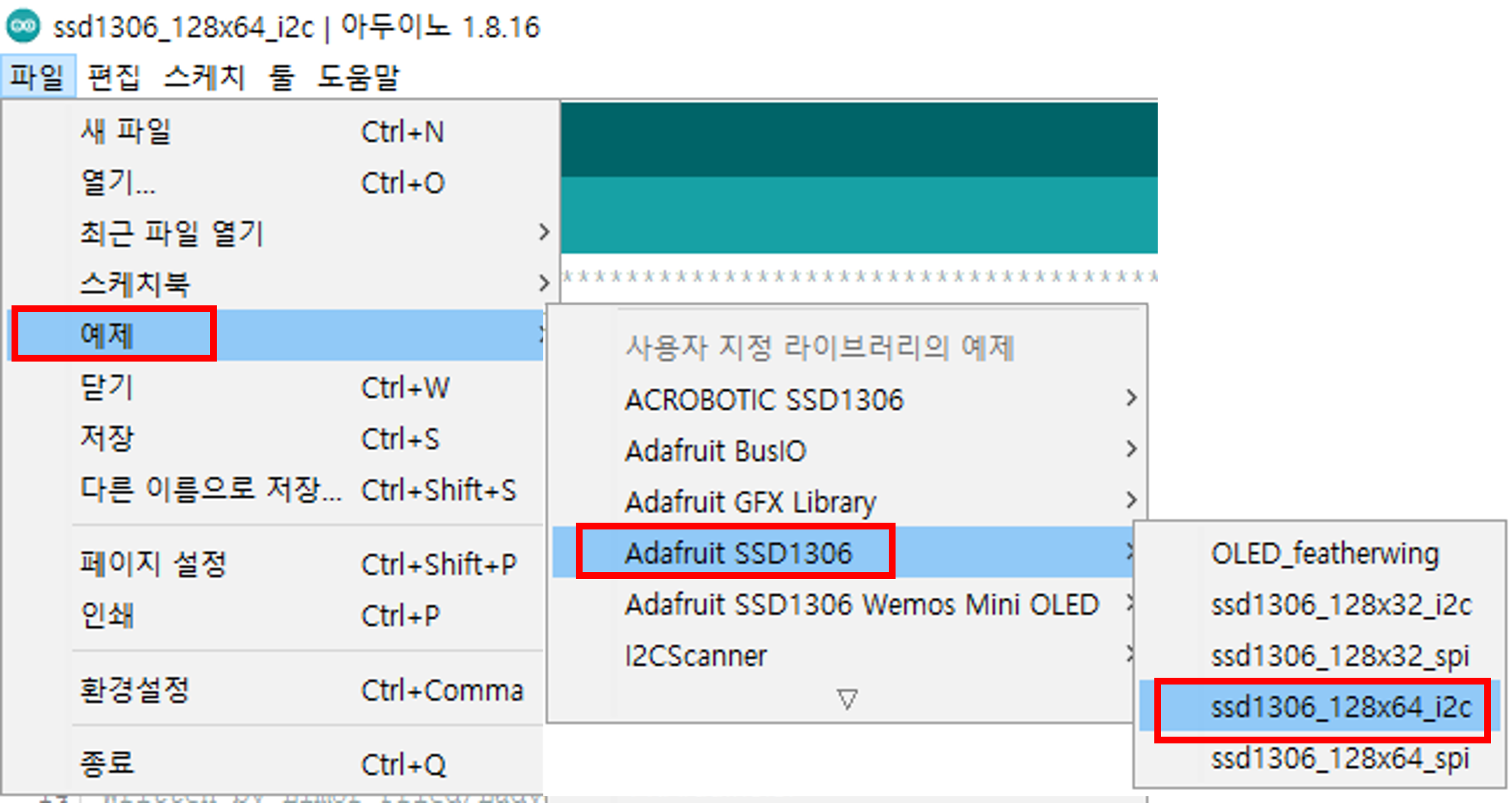Open the 툴 menu

tap(281, 77)
